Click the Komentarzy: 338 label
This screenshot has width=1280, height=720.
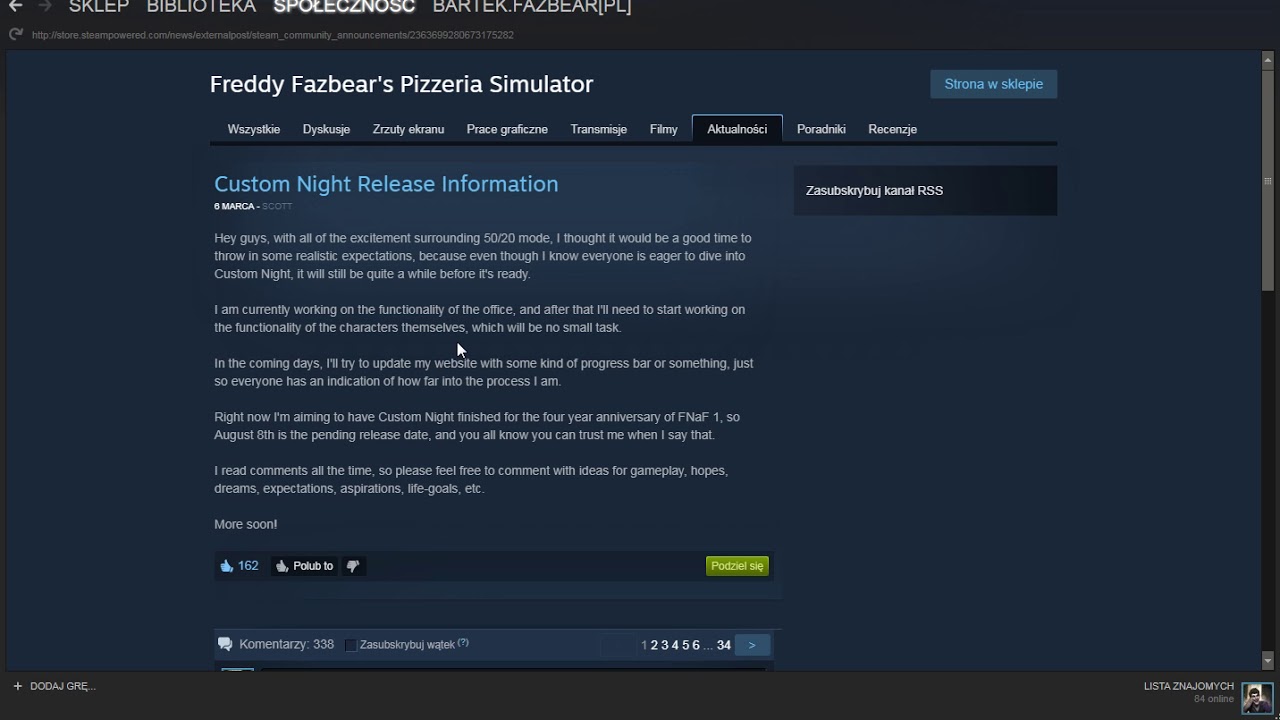pyautogui.click(x=286, y=645)
